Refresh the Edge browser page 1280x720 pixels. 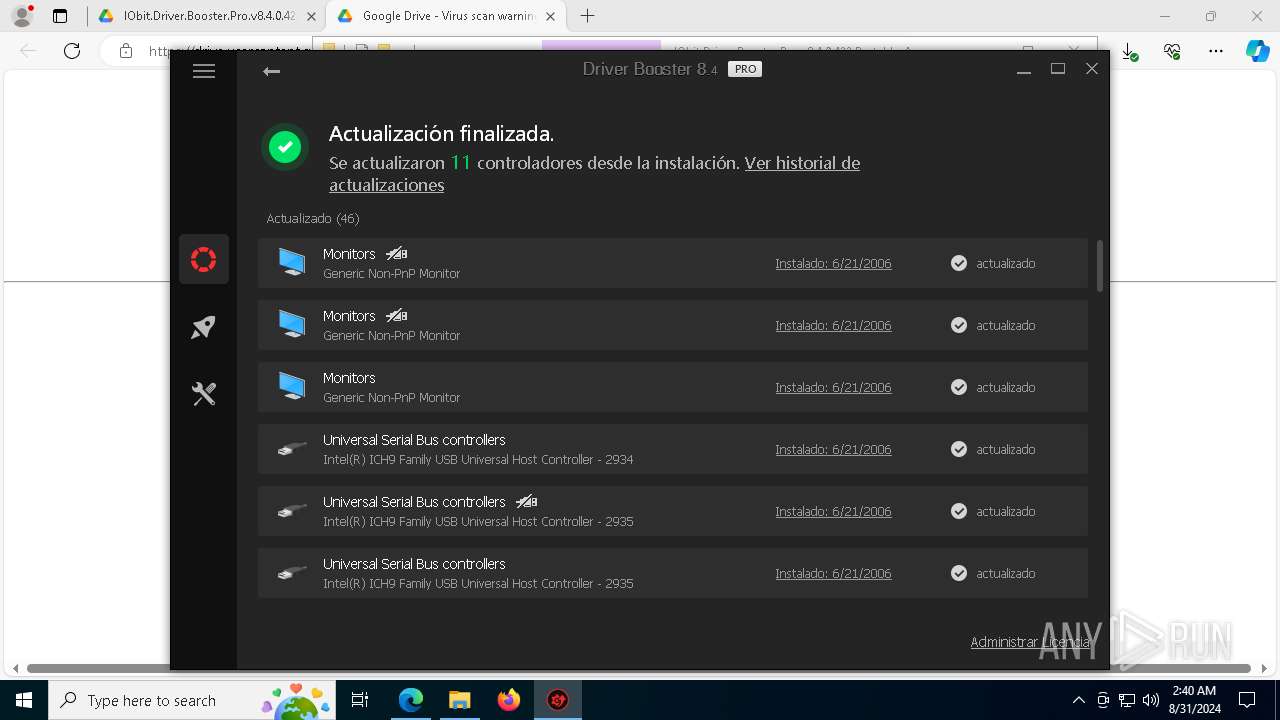[x=72, y=51]
